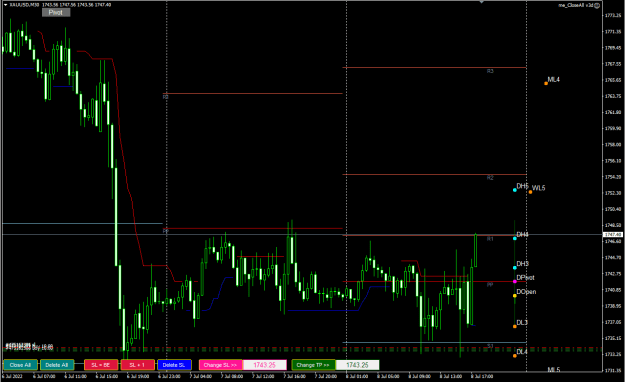This screenshot has height=382, width=625.
Task: Click the current price tag 1747.40 on scale
Action: (614, 235)
